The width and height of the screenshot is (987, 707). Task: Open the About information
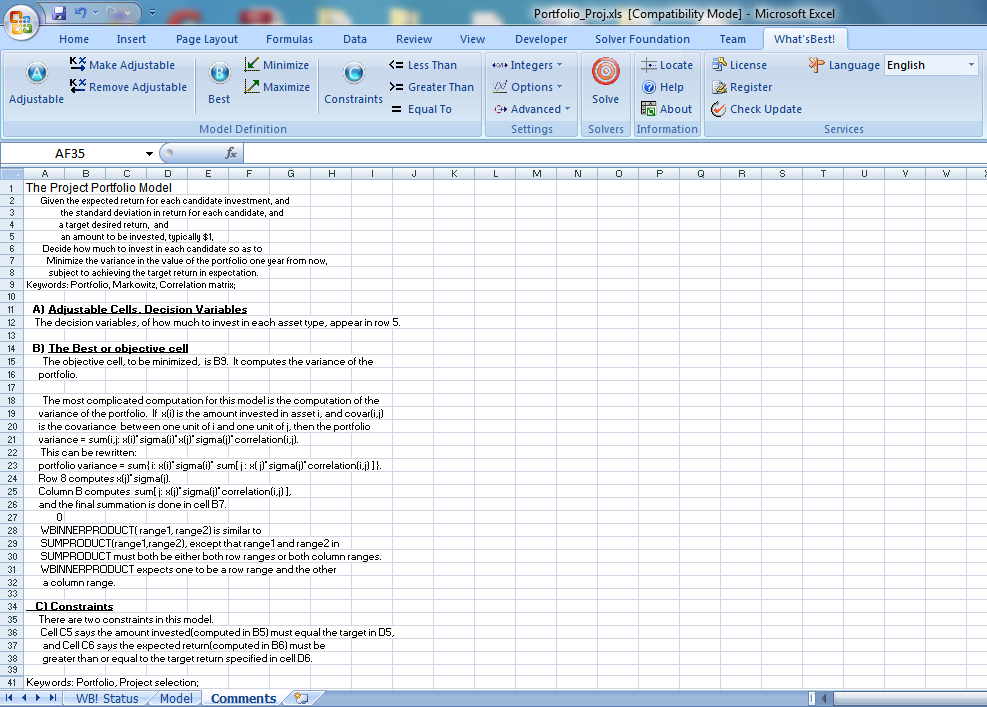click(x=667, y=109)
